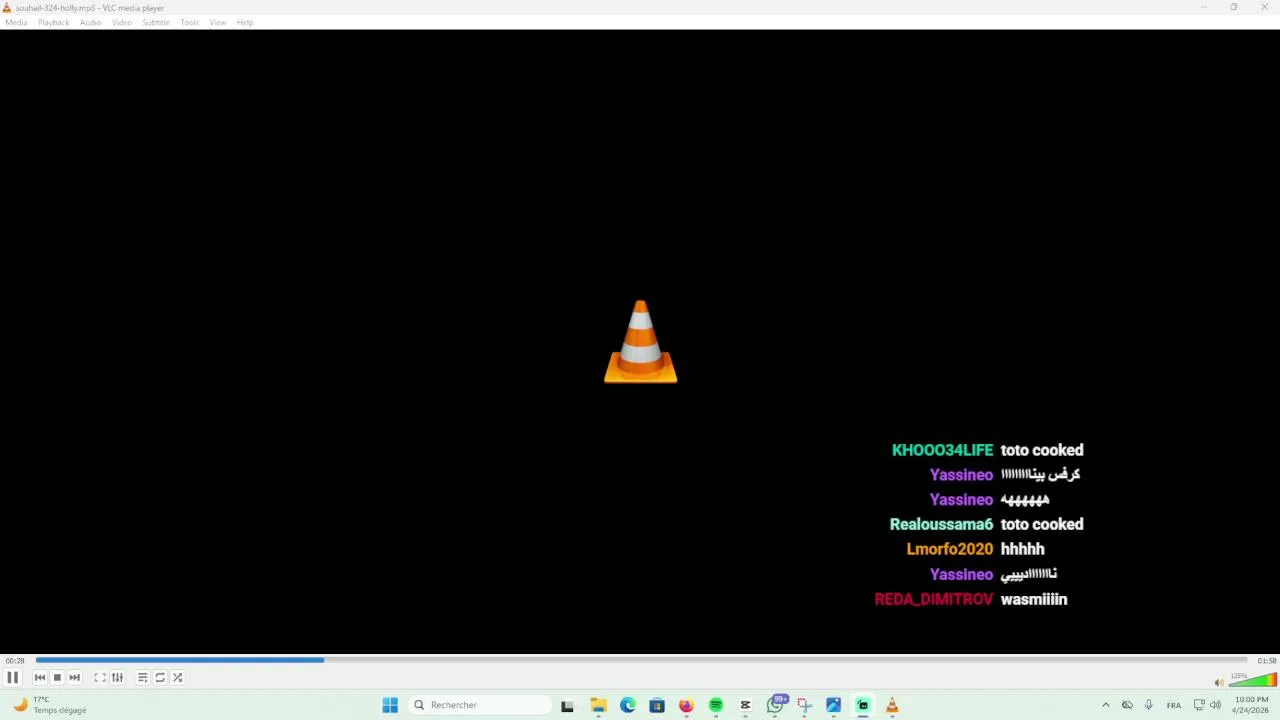Open the Help menu
Viewport: 1280px width, 720px height.
coord(245,22)
